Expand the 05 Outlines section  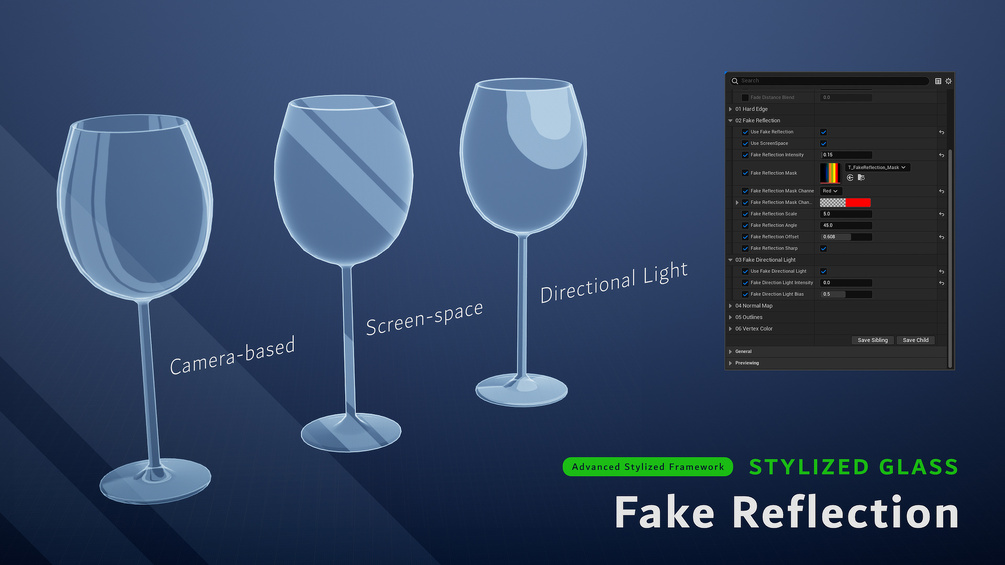731,318
